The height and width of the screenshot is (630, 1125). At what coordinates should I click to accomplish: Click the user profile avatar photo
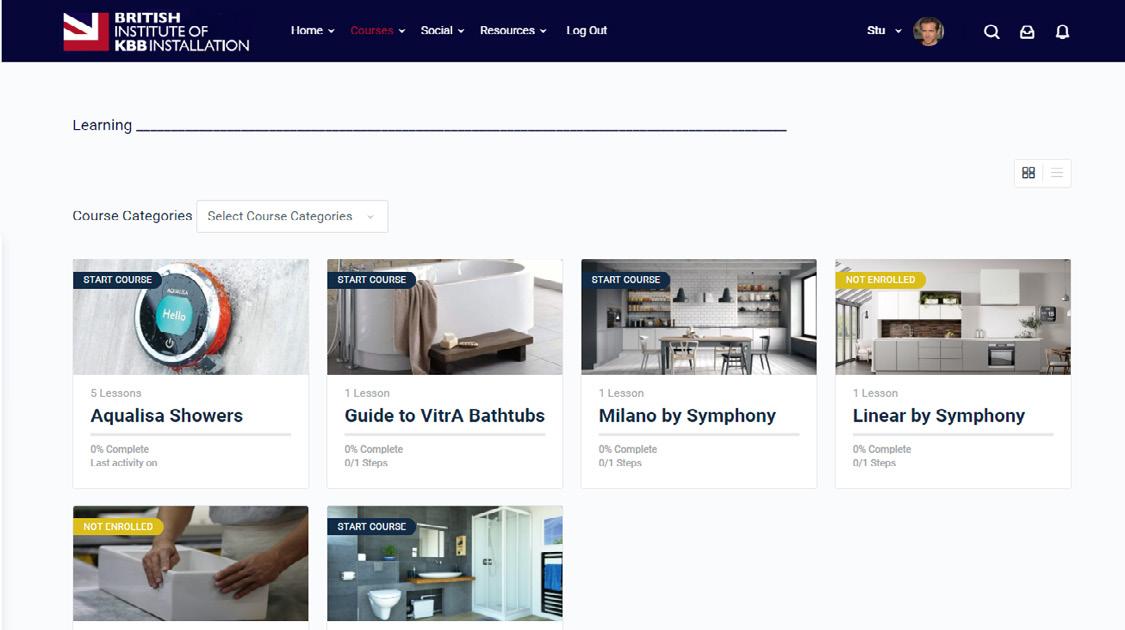(928, 31)
